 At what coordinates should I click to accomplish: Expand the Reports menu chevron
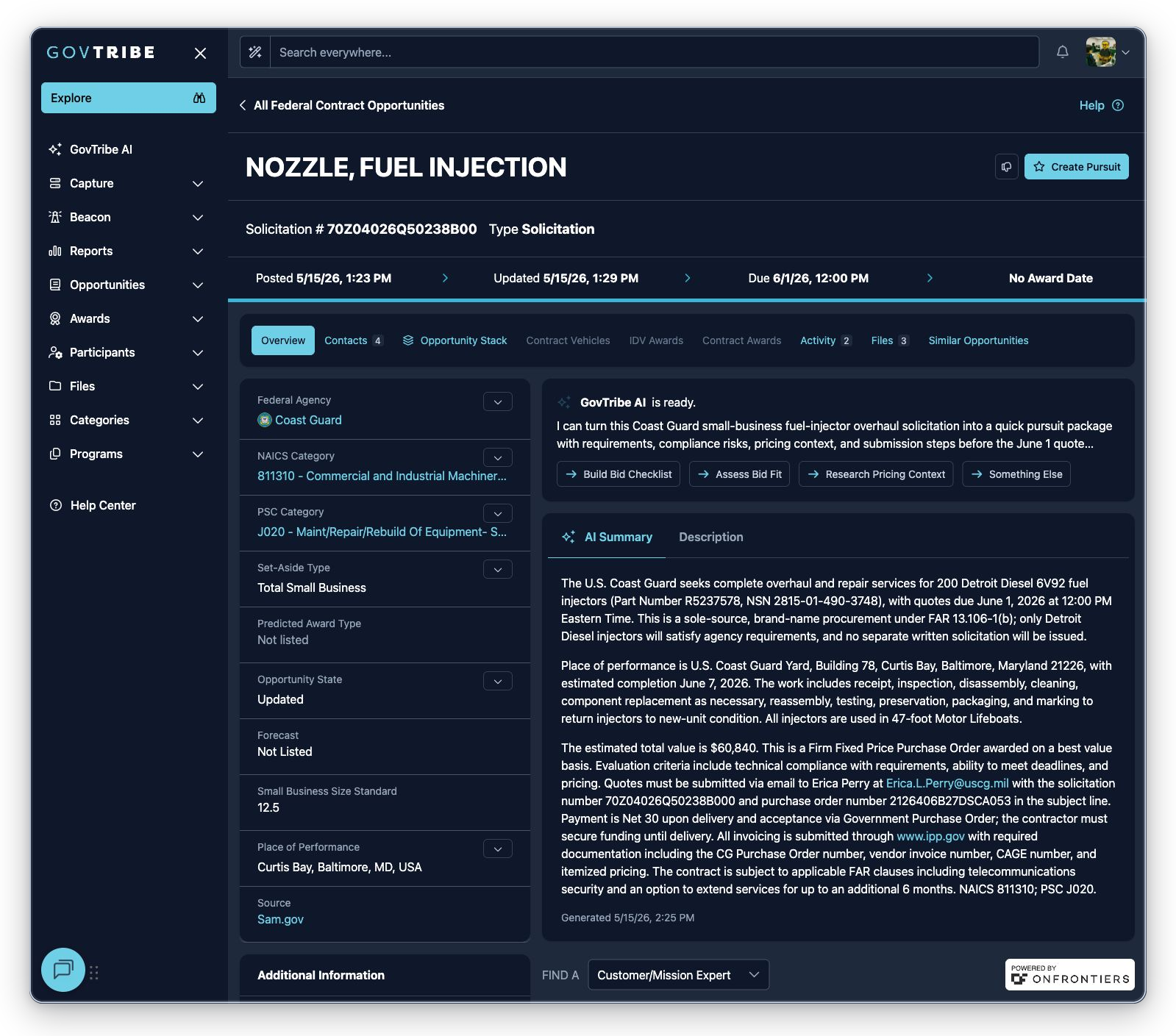(x=198, y=251)
